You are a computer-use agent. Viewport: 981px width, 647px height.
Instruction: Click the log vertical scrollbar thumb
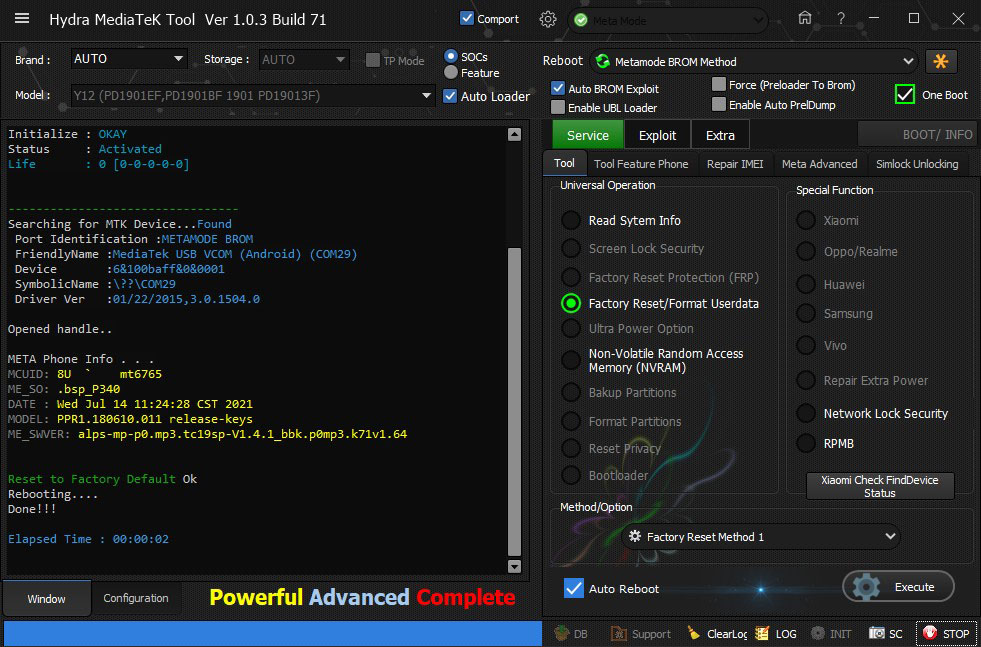514,401
